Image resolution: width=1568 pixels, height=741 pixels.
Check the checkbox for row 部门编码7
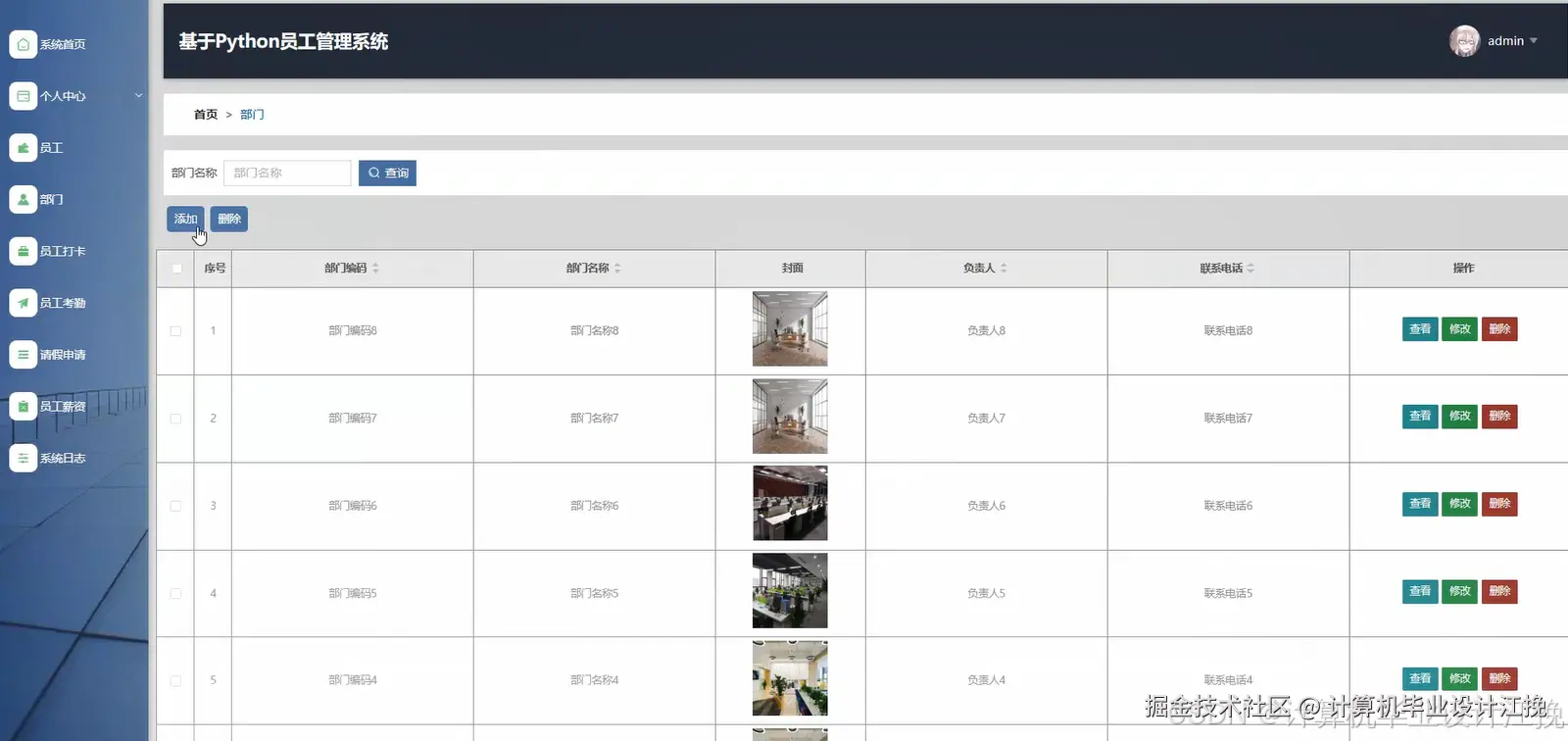coord(175,419)
